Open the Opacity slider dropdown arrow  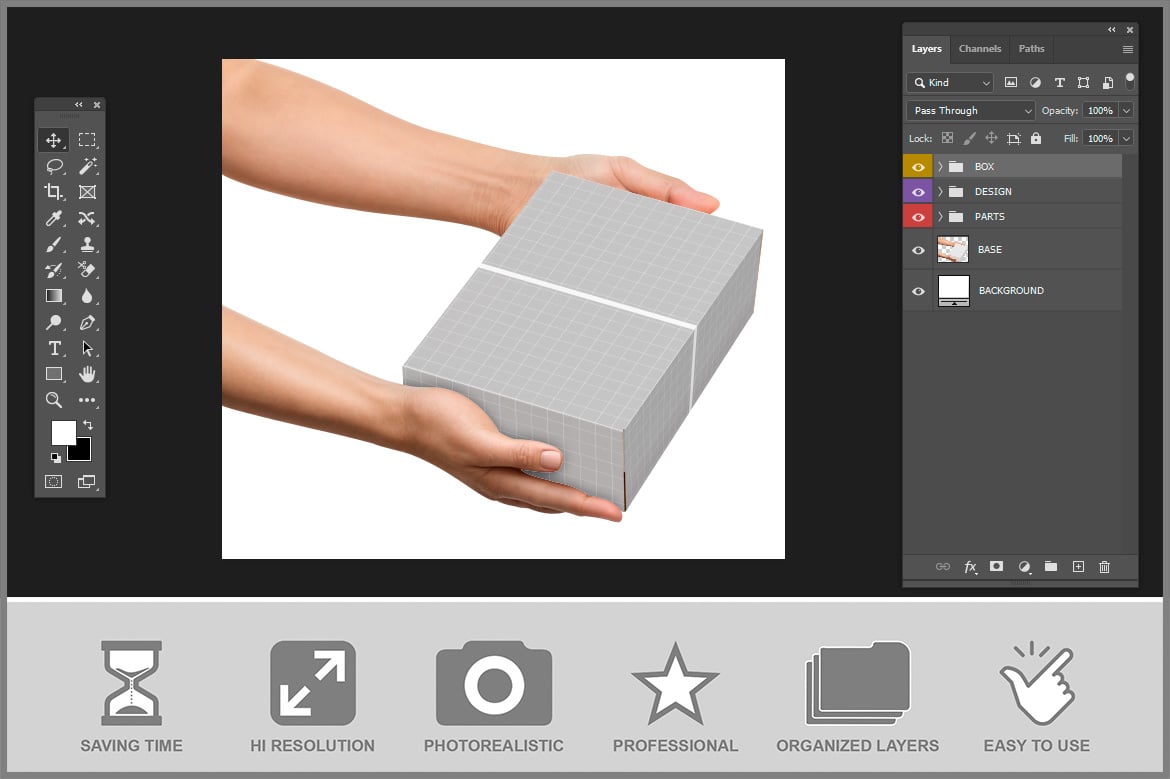pos(1126,110)
